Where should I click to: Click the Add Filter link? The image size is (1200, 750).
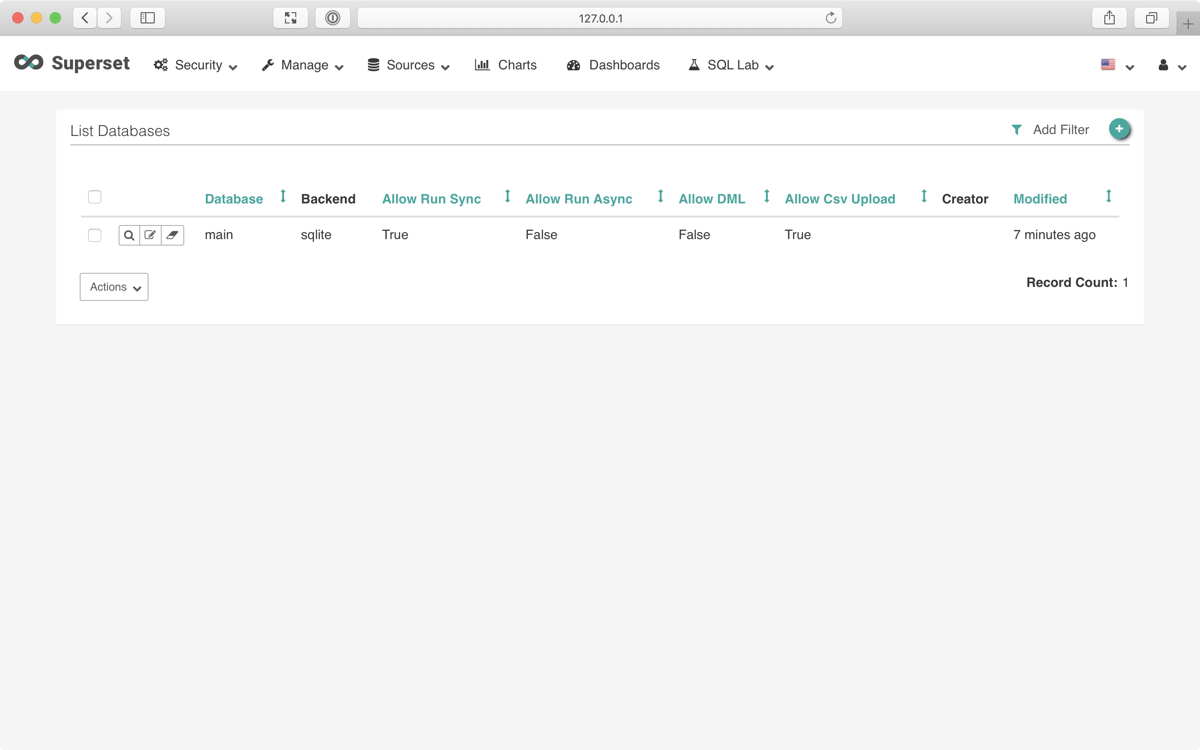coord(1062,129)
